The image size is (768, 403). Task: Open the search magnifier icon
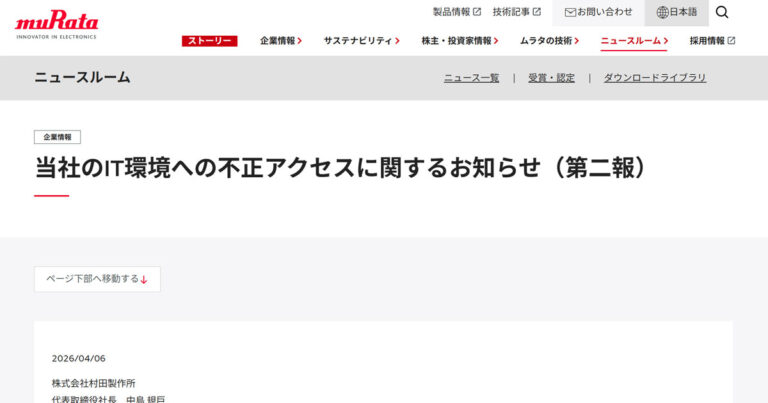722,12
